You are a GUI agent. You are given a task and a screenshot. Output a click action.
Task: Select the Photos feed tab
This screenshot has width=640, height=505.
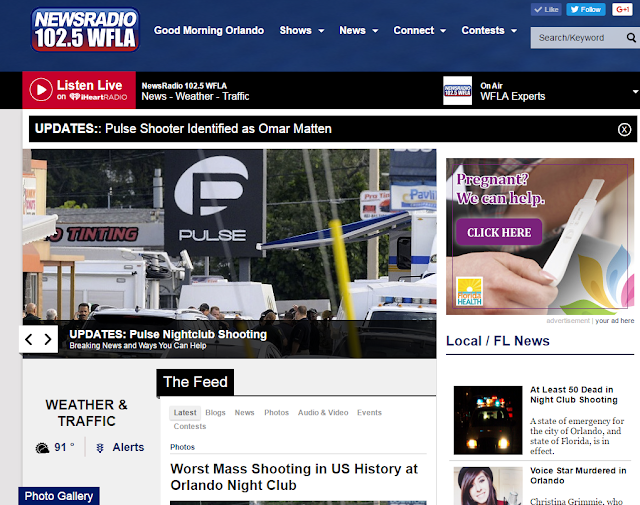276,413
